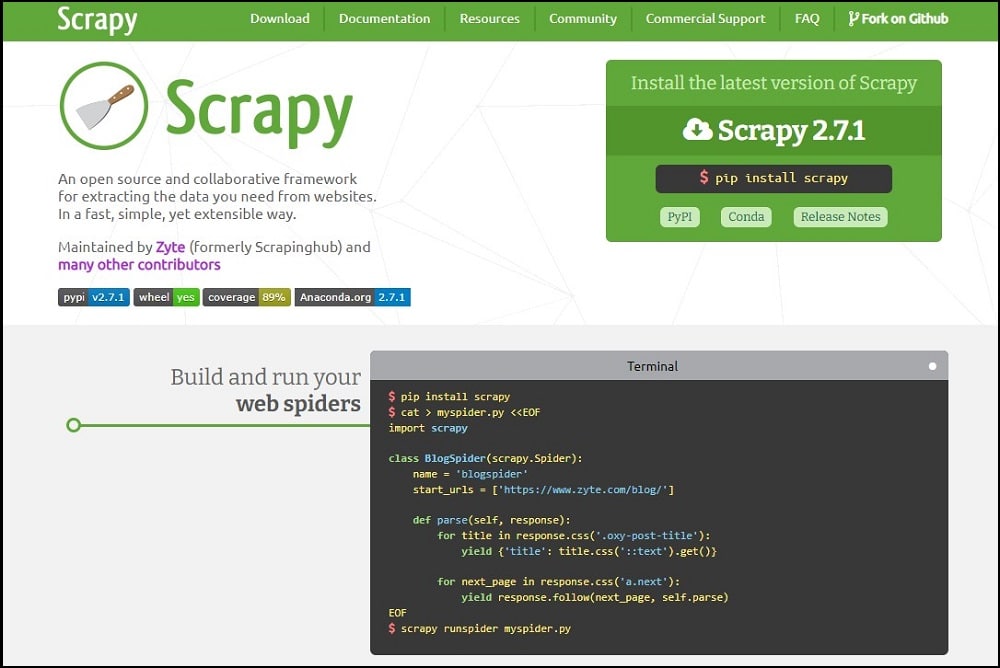Click 'def parse(self, response):' code line
Screen dimensions: 1000x668
(x=492, y=520)
